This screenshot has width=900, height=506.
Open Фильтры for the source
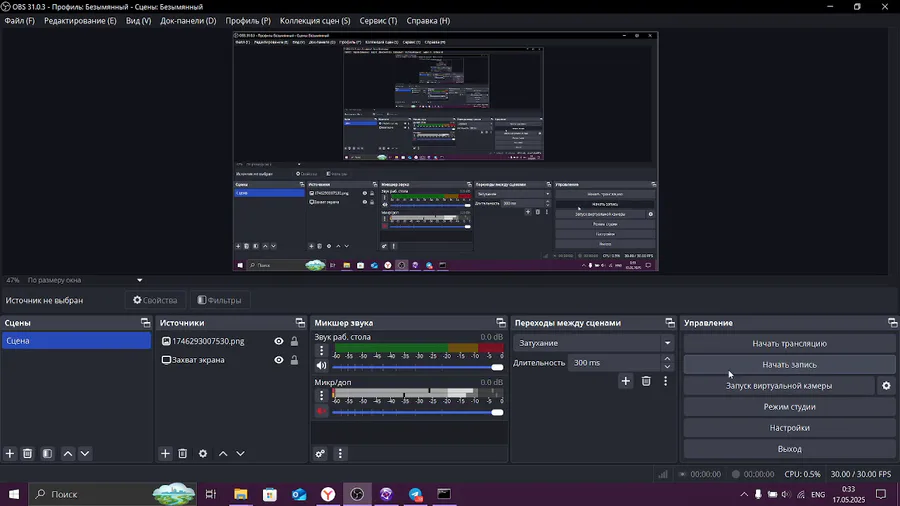click(219, 300)
